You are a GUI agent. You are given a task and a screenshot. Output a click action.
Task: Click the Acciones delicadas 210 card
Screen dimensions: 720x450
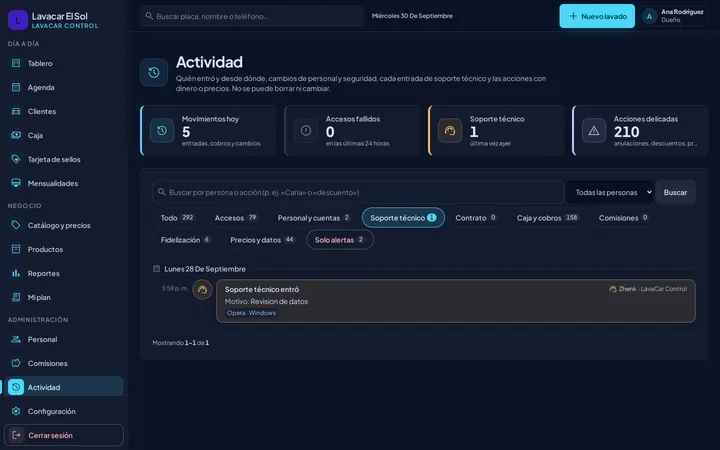[640, 131]
